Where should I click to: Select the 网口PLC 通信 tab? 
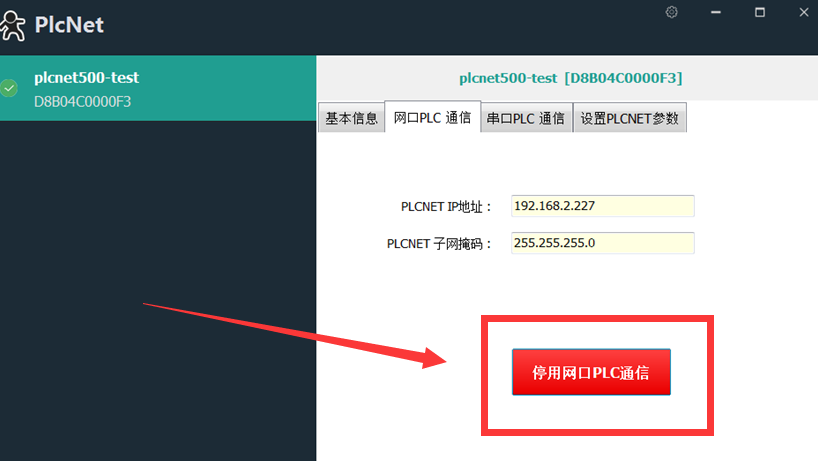click(x=432, y=117)
